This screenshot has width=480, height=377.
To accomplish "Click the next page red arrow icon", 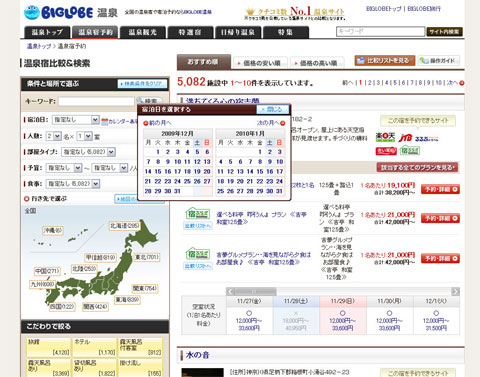I will pyautogui.click(x=462, y=83).
